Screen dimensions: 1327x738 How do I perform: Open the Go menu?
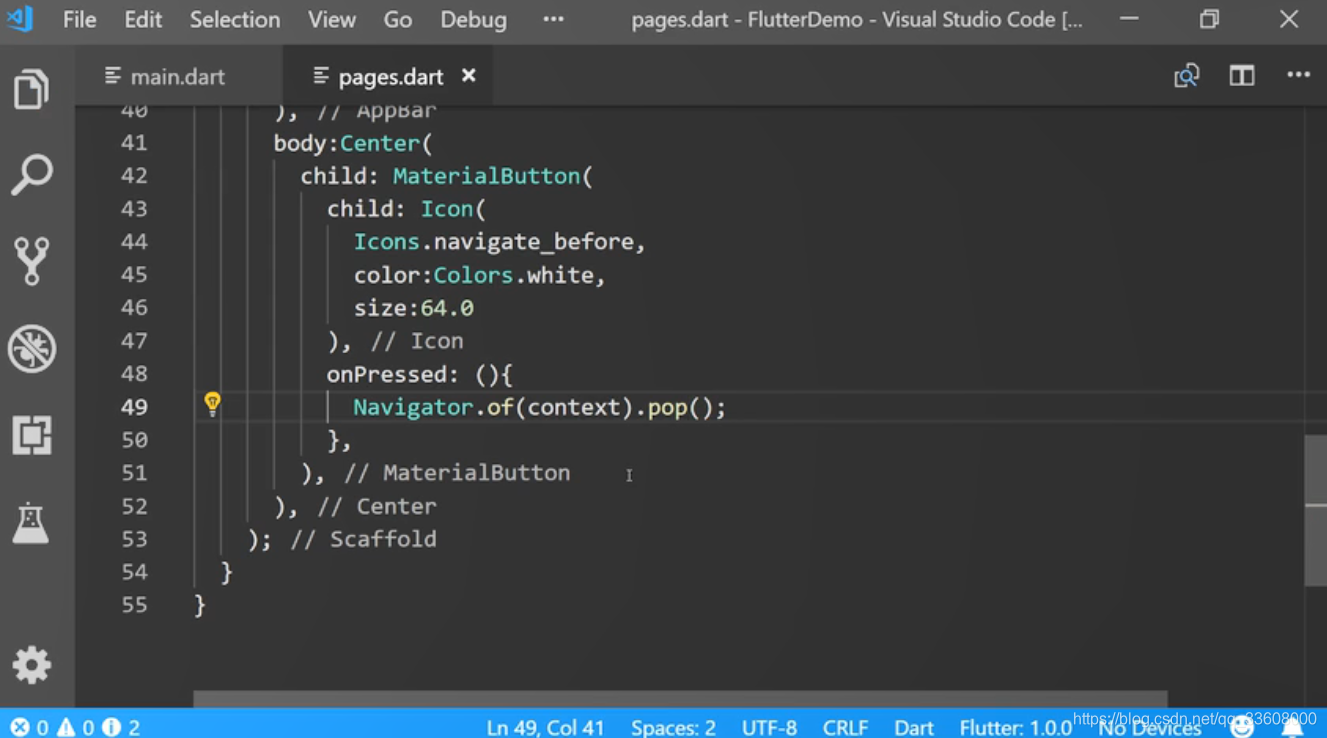(398, 20)
